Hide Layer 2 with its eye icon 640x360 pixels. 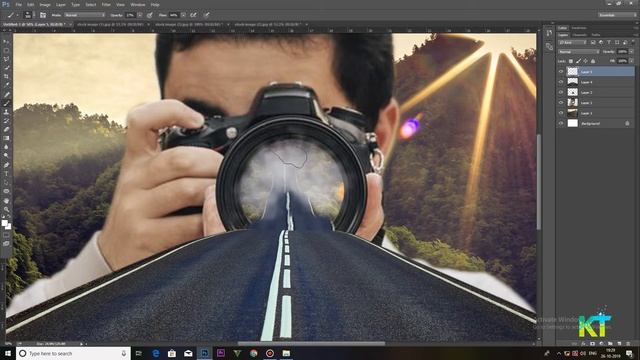(561, 92)
